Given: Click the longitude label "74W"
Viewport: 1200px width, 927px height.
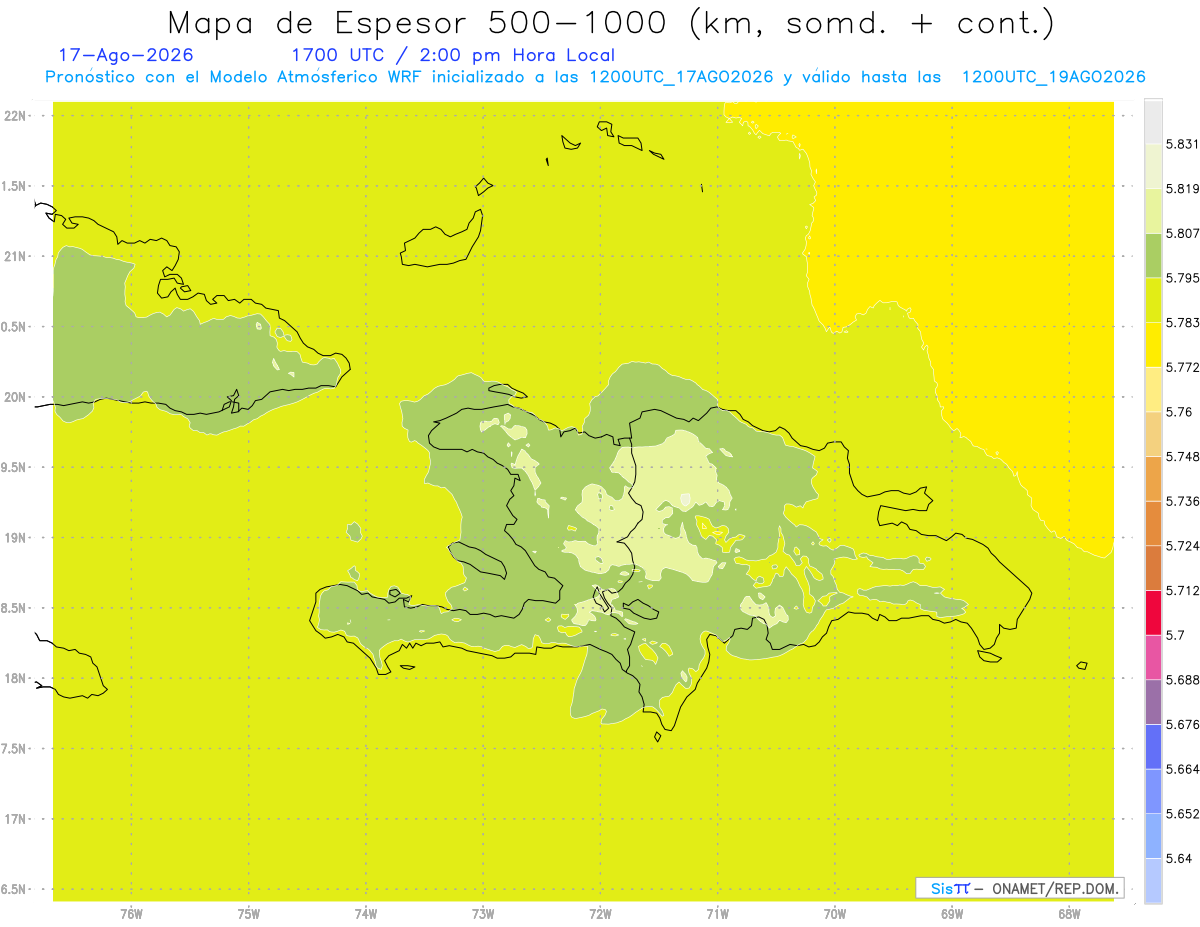Looking at the screenshot, I should click(x=366, y=914).
